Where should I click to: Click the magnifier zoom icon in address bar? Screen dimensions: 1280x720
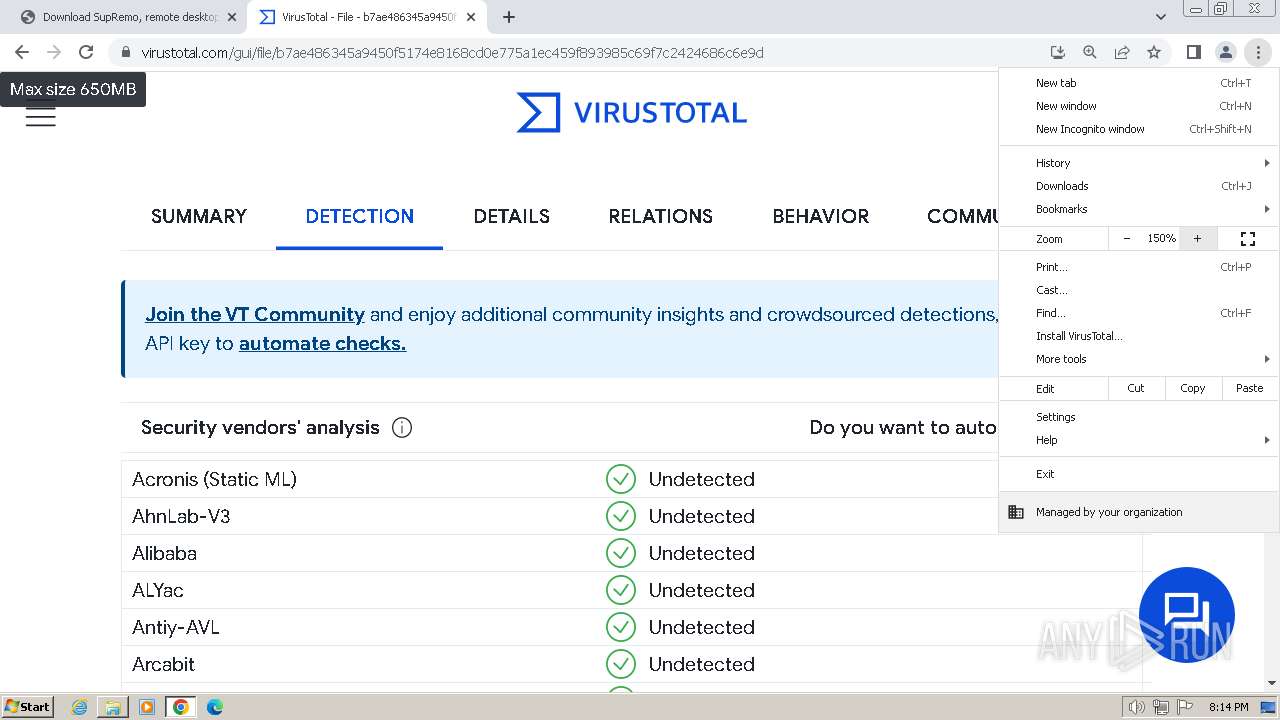[1089, 52]
